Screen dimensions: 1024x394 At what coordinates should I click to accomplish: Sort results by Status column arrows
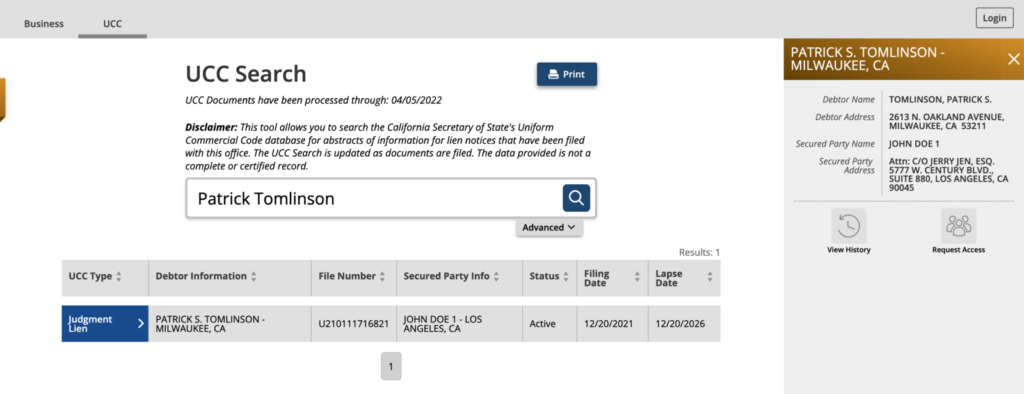566,276
